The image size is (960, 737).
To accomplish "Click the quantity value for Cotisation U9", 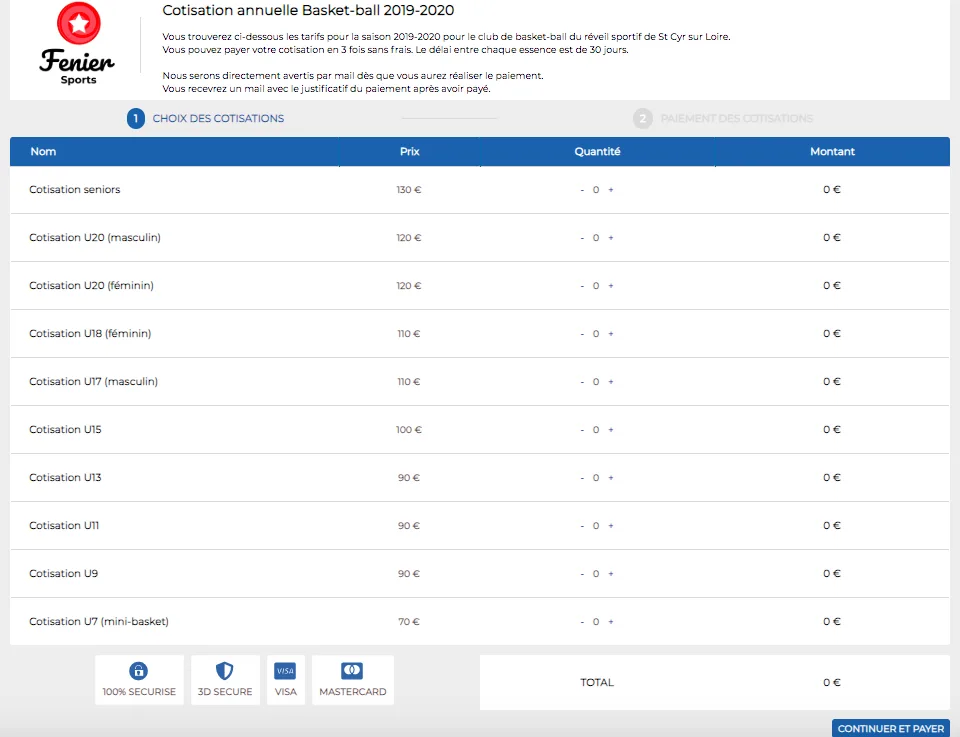I will coord(596,574).
